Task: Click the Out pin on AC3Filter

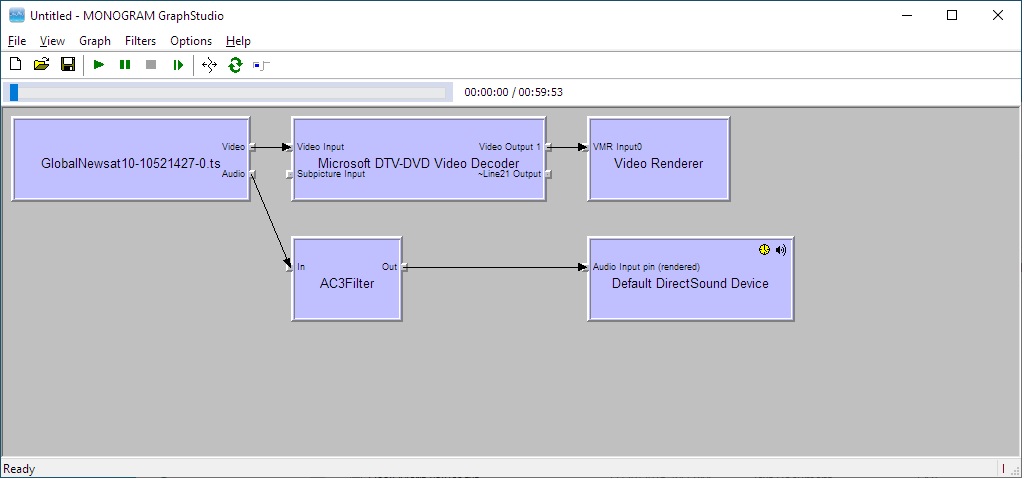Action: [x=405, y=267]
